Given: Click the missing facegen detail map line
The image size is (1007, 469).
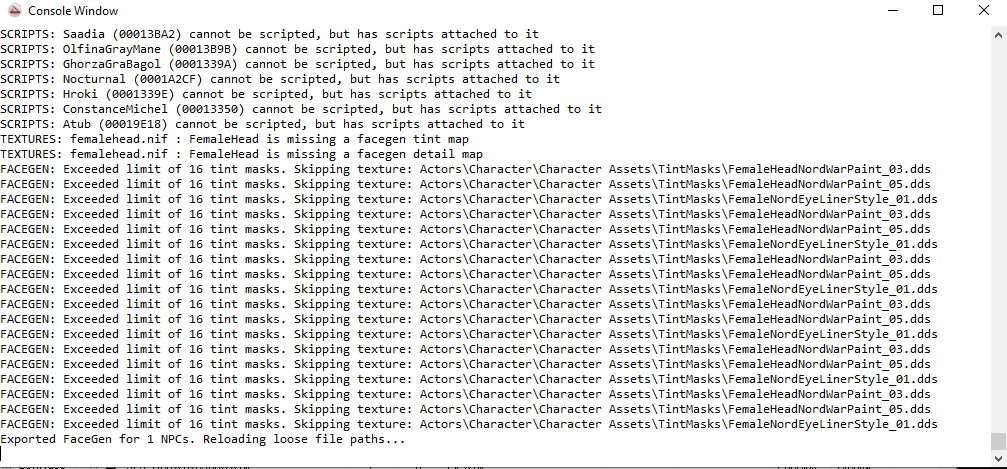Looking at the screenshot, I should click(x=241, y=154).
